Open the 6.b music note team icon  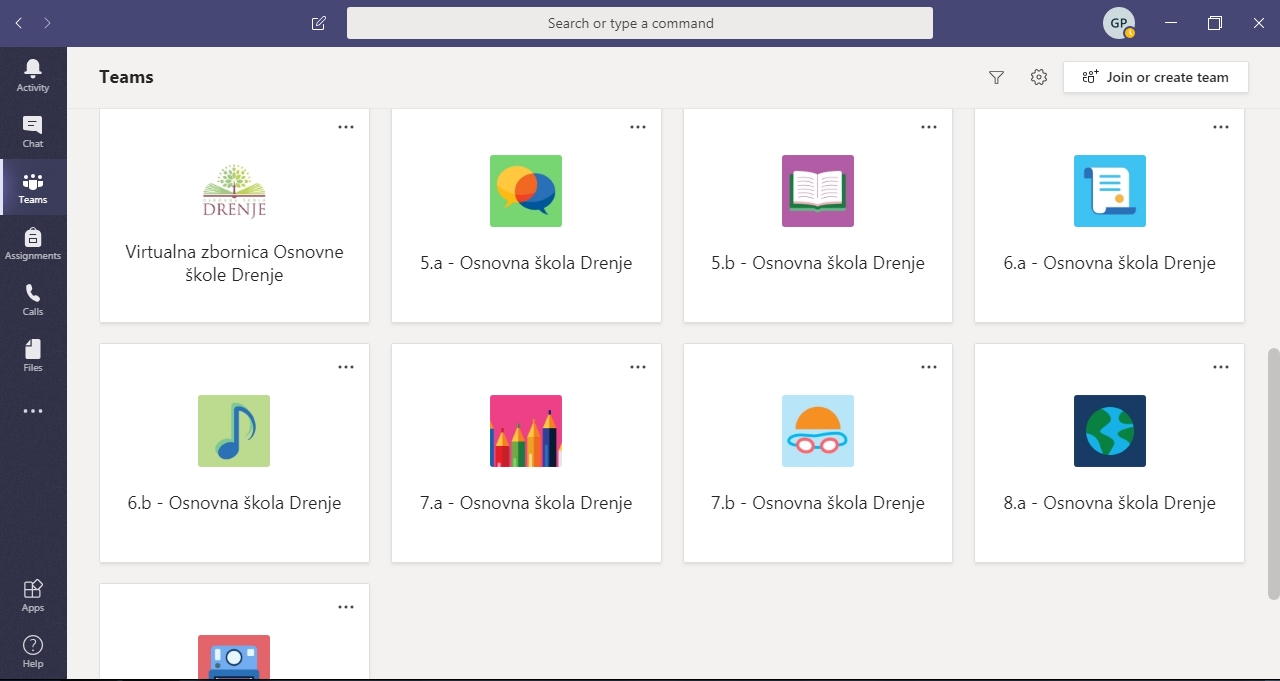[x=234, y=431]
